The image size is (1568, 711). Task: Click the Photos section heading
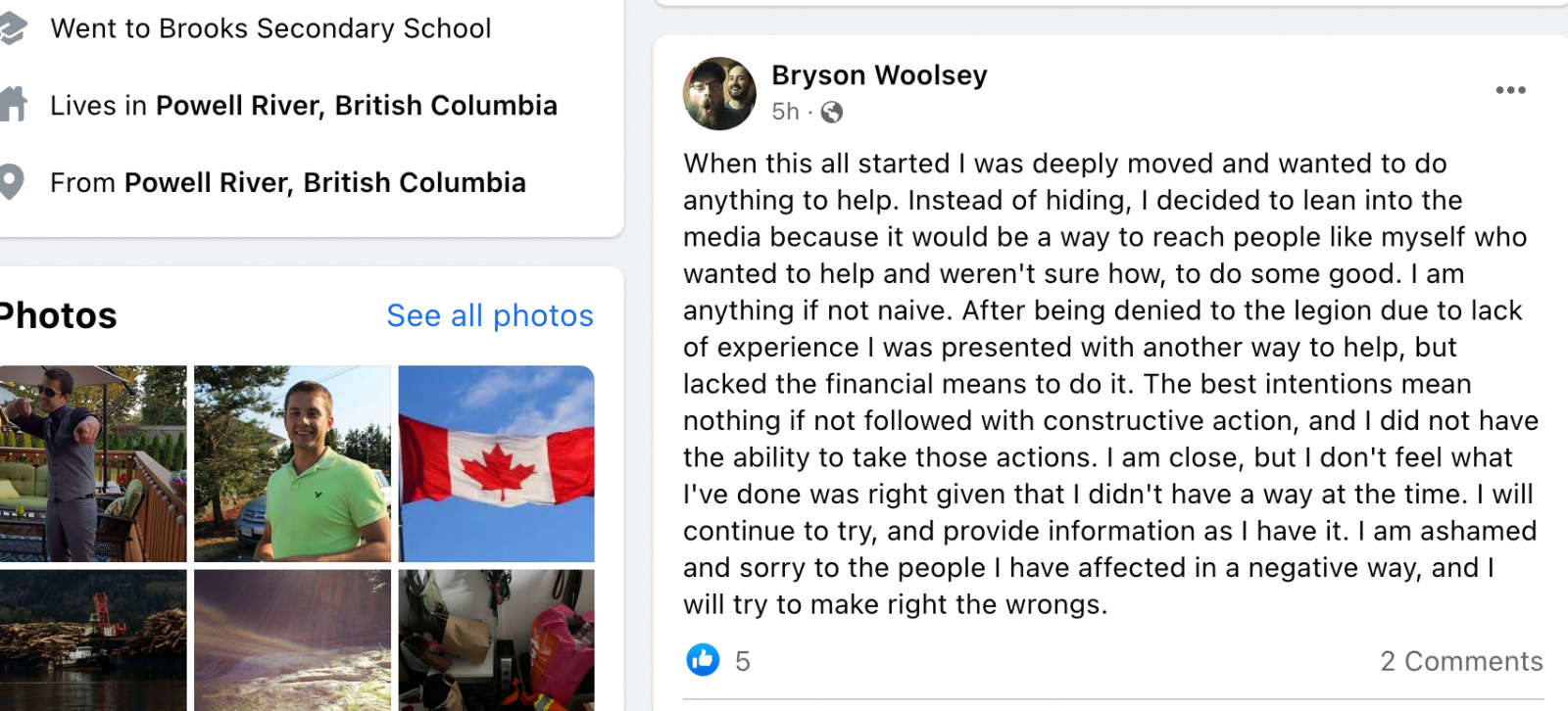[55, 314]
